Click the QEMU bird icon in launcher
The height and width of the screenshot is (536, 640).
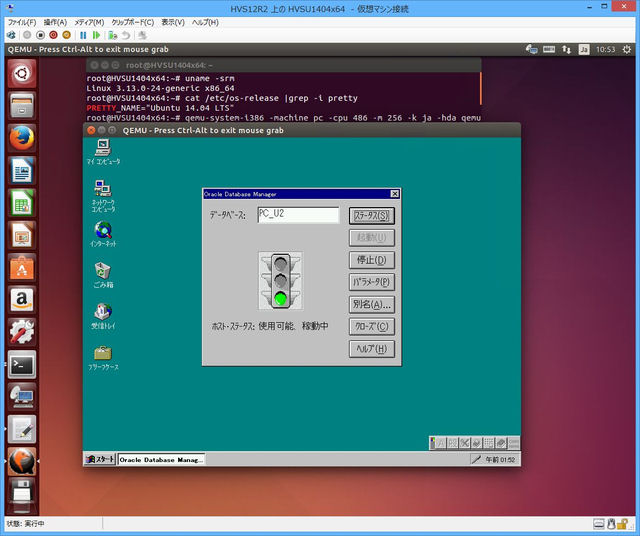tap(22, 461)
